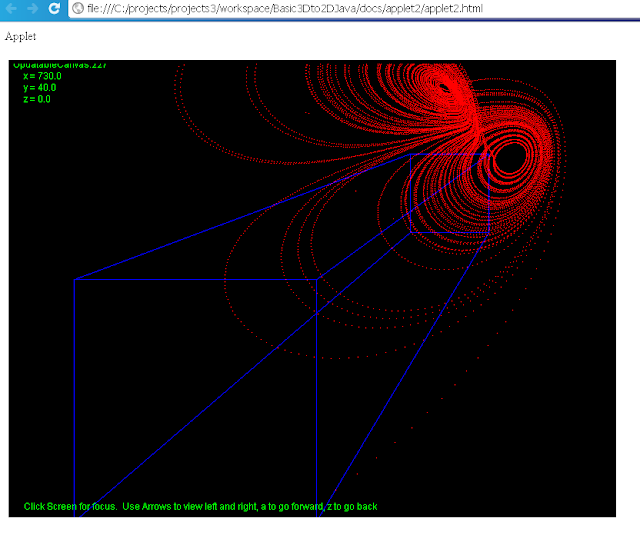Click the browser forward arrow

pos(32,8)
